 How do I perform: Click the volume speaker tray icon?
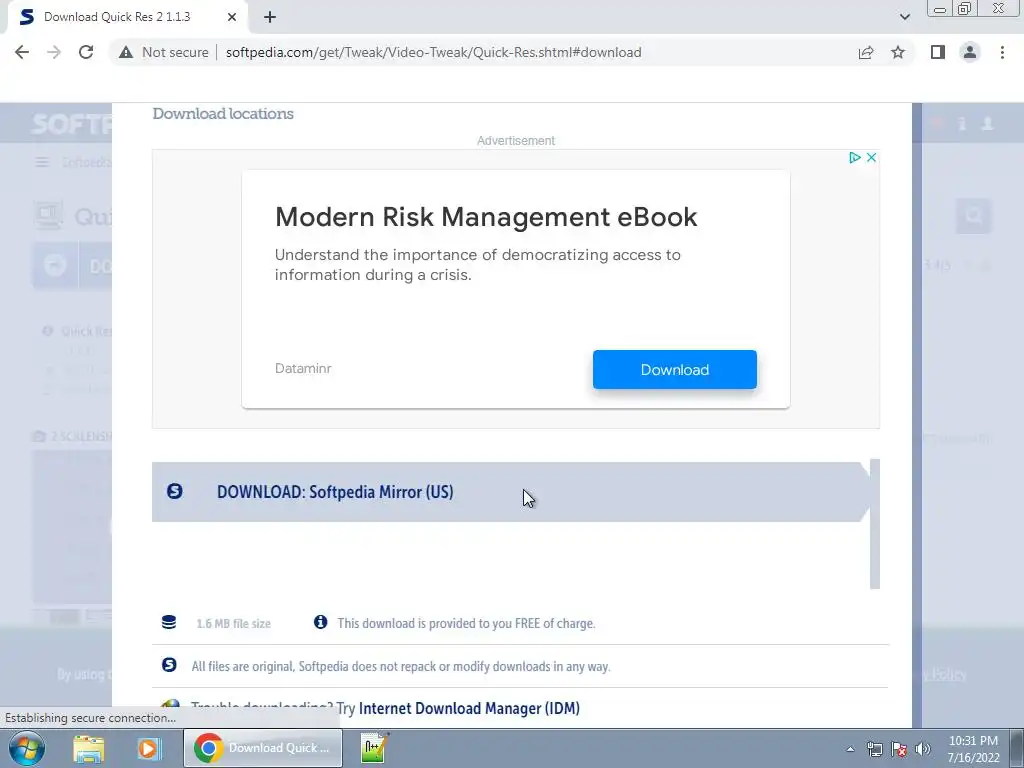click(x=923, y=749)
